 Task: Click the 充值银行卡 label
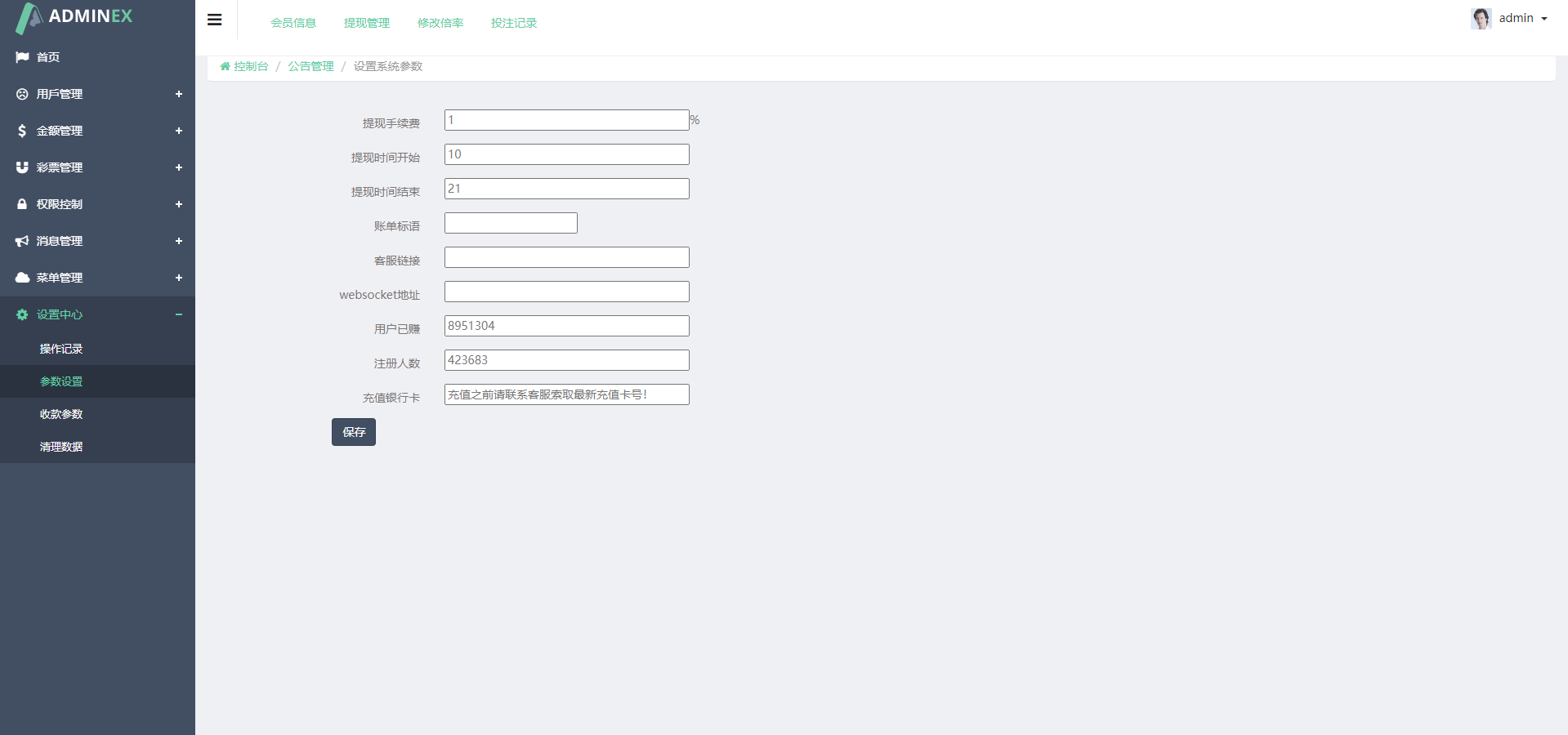pyautogui.click(x=391, y=398)
